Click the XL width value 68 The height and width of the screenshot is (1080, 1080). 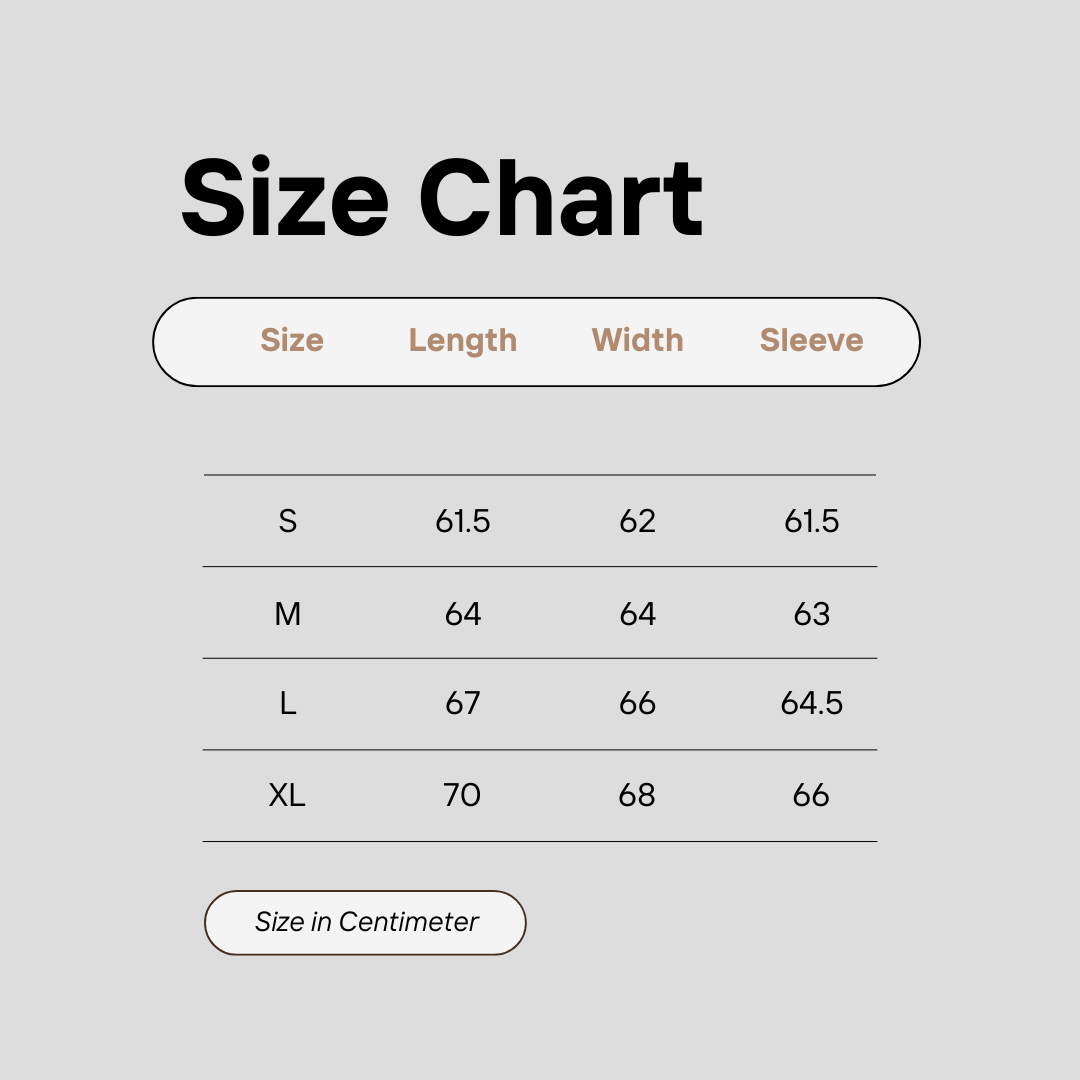click(637, 796)
